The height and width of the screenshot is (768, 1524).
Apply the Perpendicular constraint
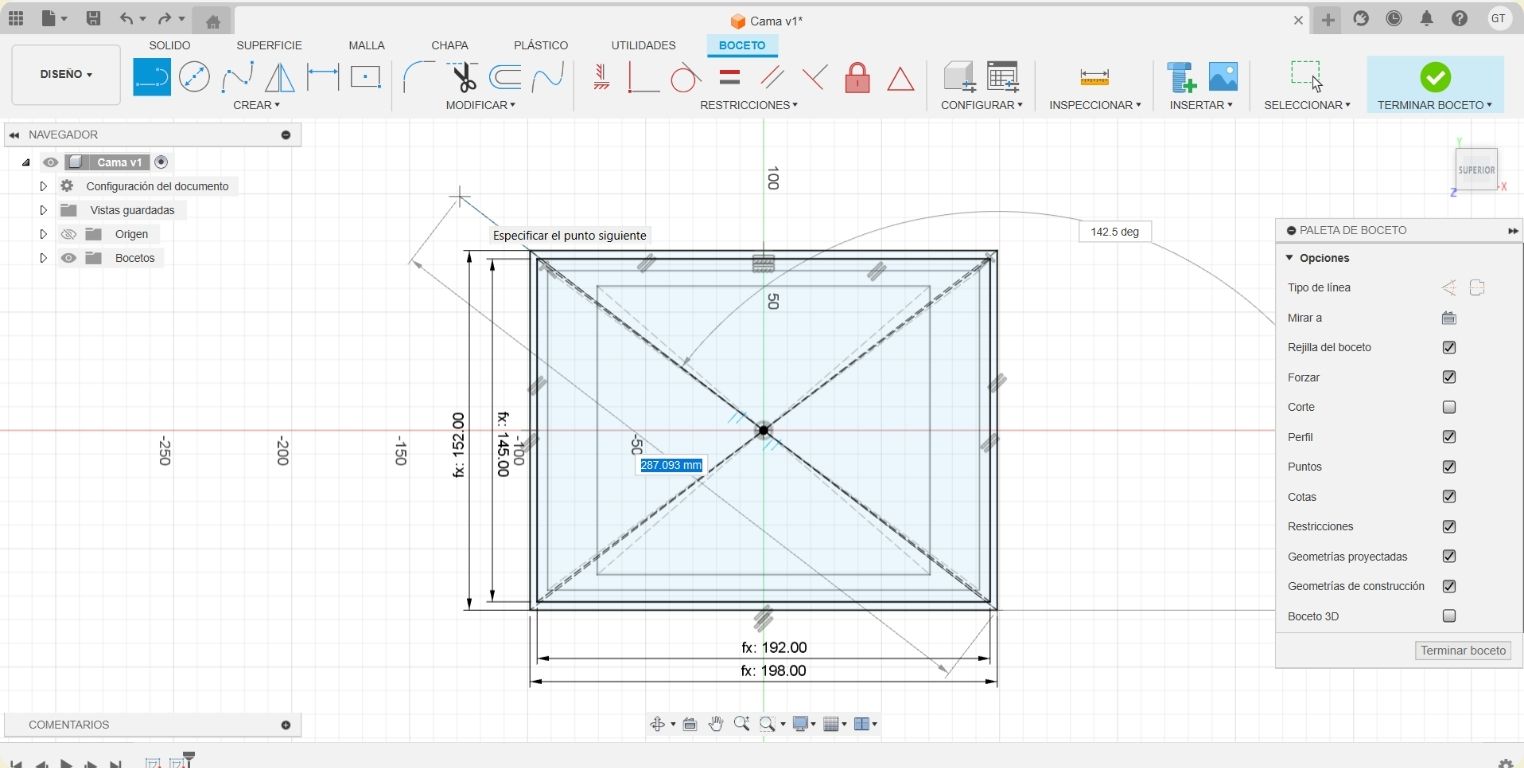pos(814,77)
